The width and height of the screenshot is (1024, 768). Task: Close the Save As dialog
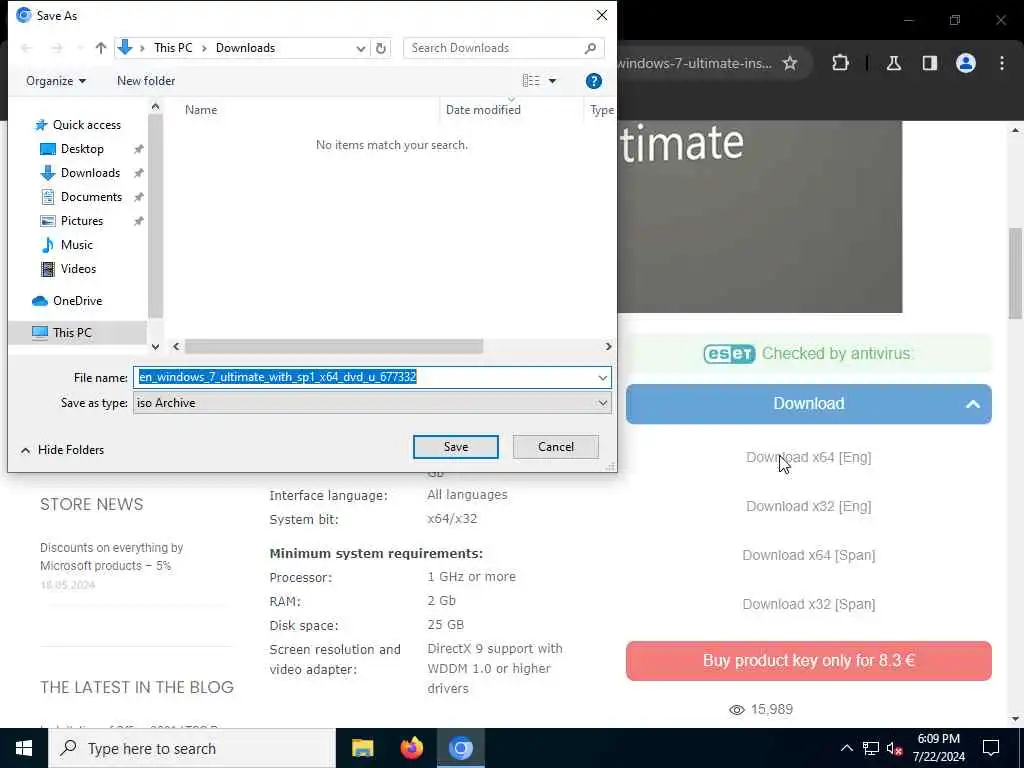[x=601, y=15]
